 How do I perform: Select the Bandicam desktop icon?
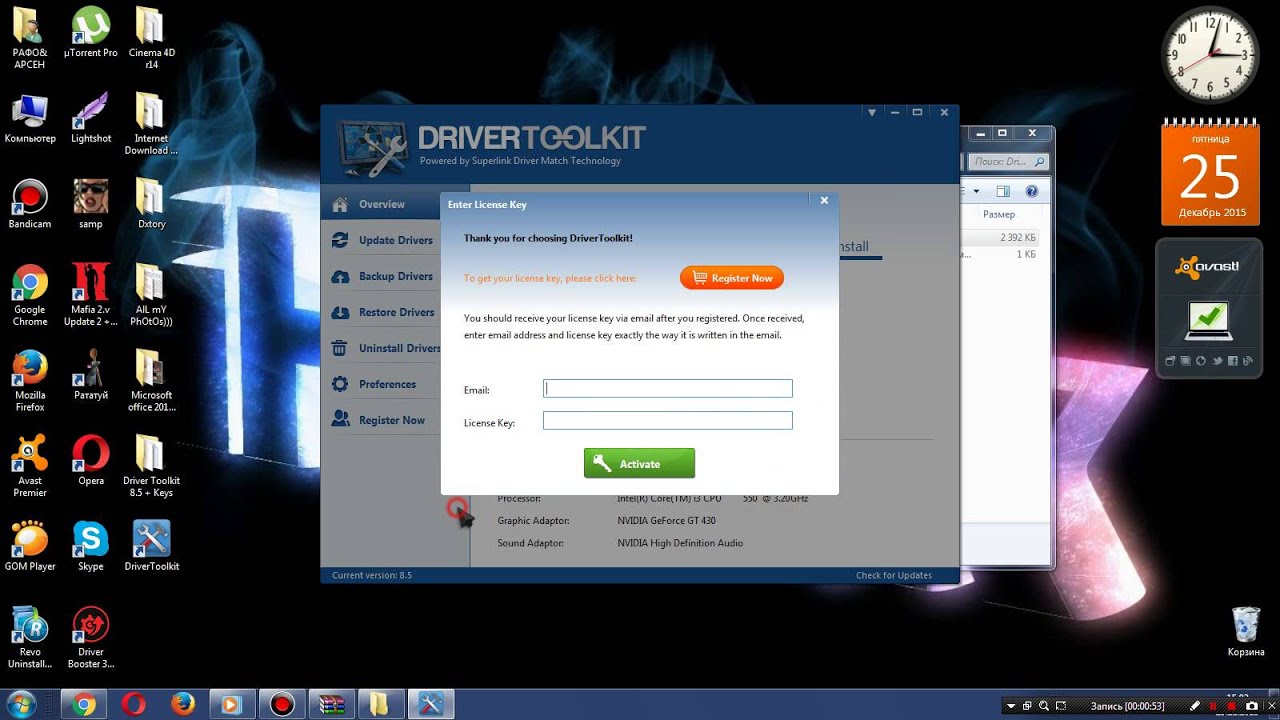pos(30,204)
